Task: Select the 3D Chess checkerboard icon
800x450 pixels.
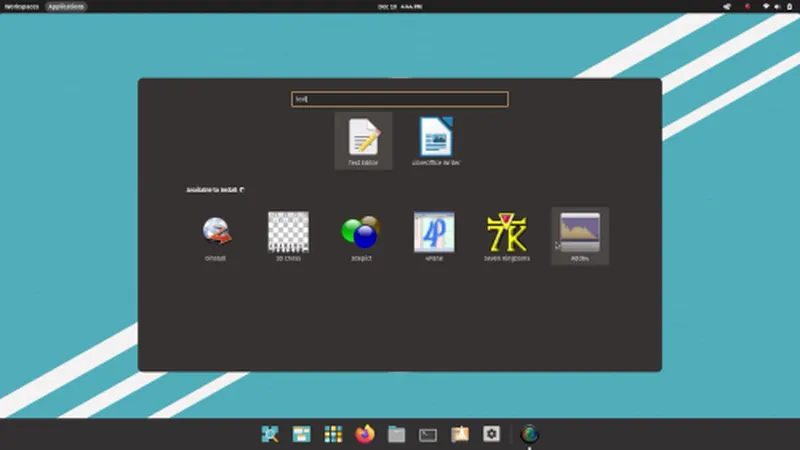Action: pyautogui.click(x=288, y=232)
